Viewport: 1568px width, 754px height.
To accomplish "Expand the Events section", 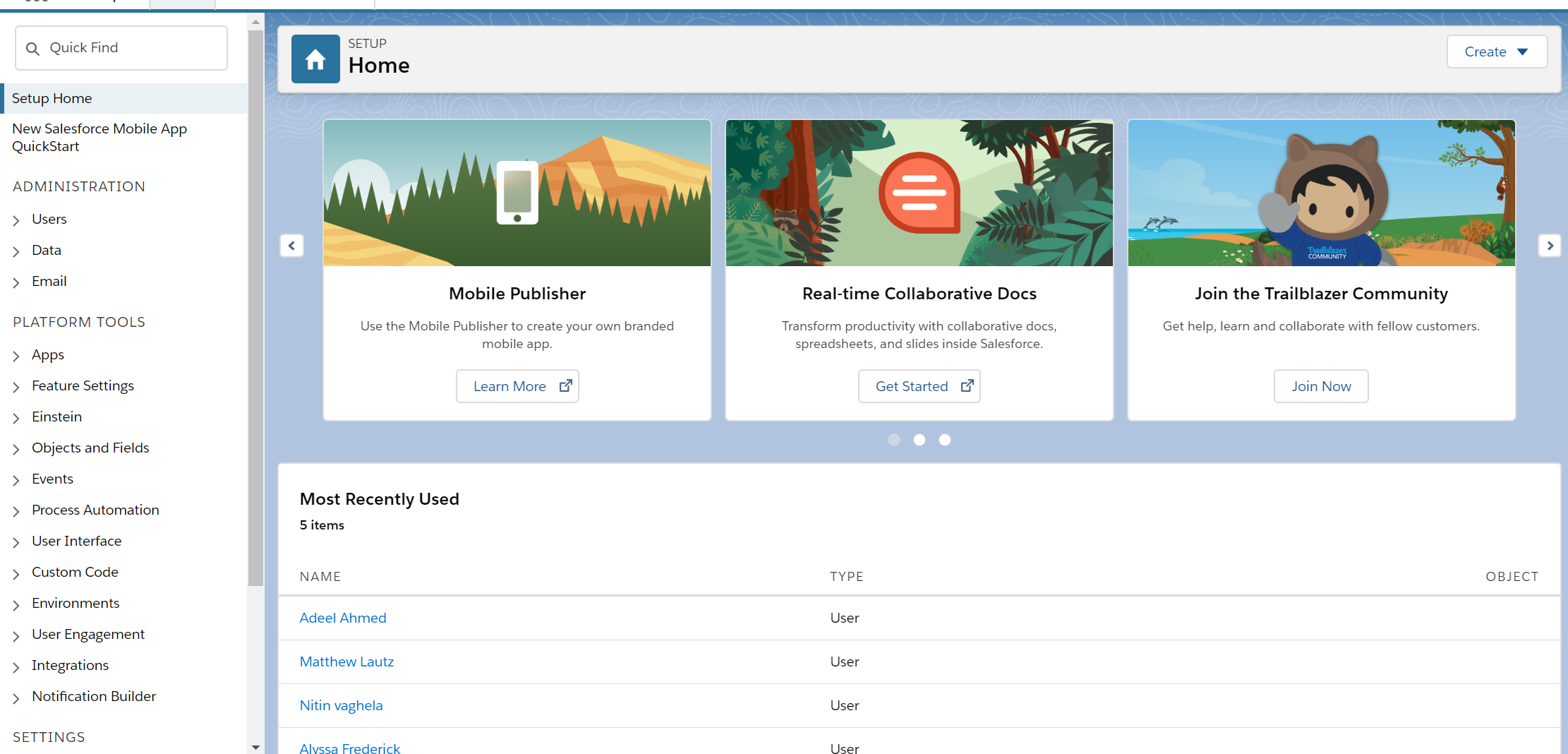I will pos(16,480).
